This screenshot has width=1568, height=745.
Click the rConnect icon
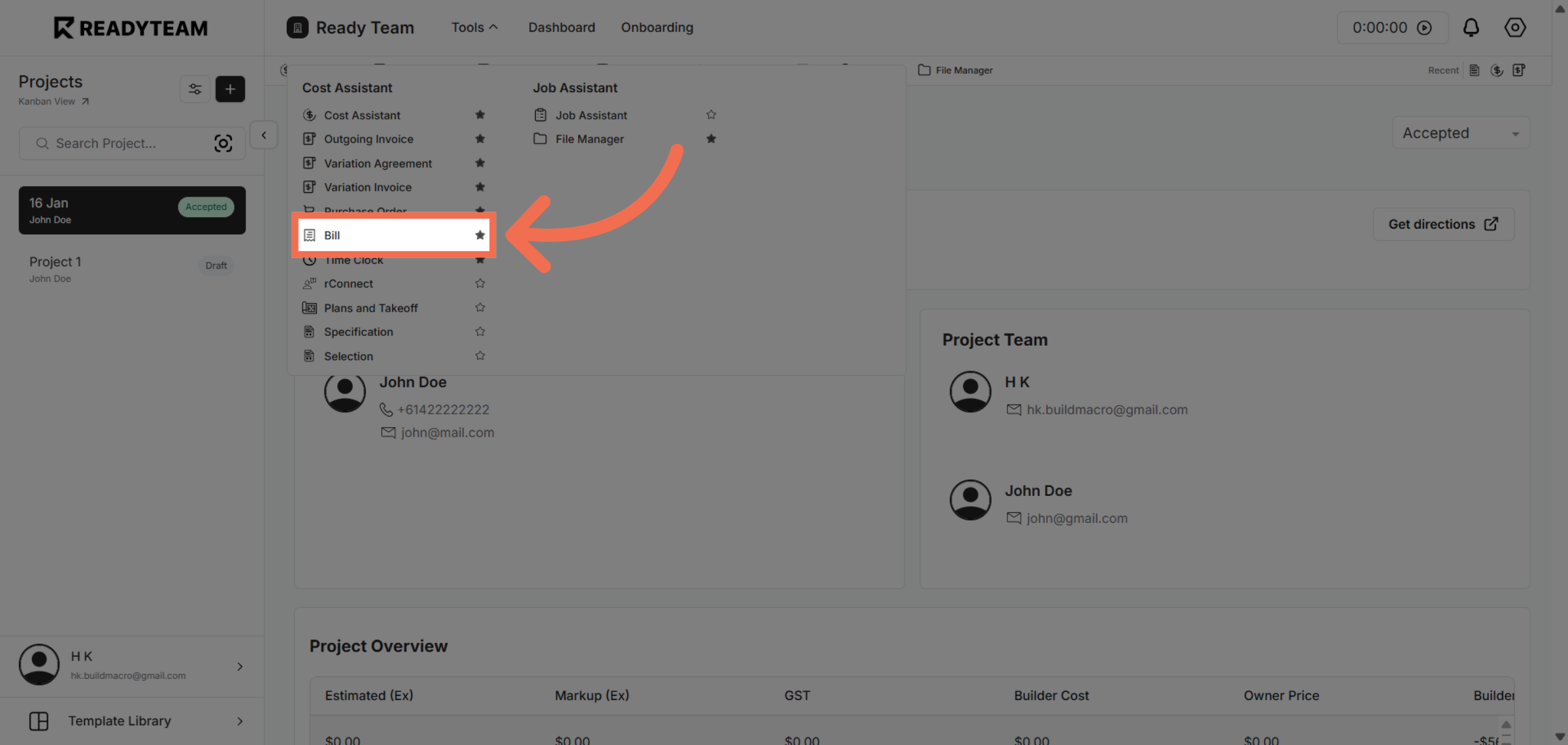[309, 283]
